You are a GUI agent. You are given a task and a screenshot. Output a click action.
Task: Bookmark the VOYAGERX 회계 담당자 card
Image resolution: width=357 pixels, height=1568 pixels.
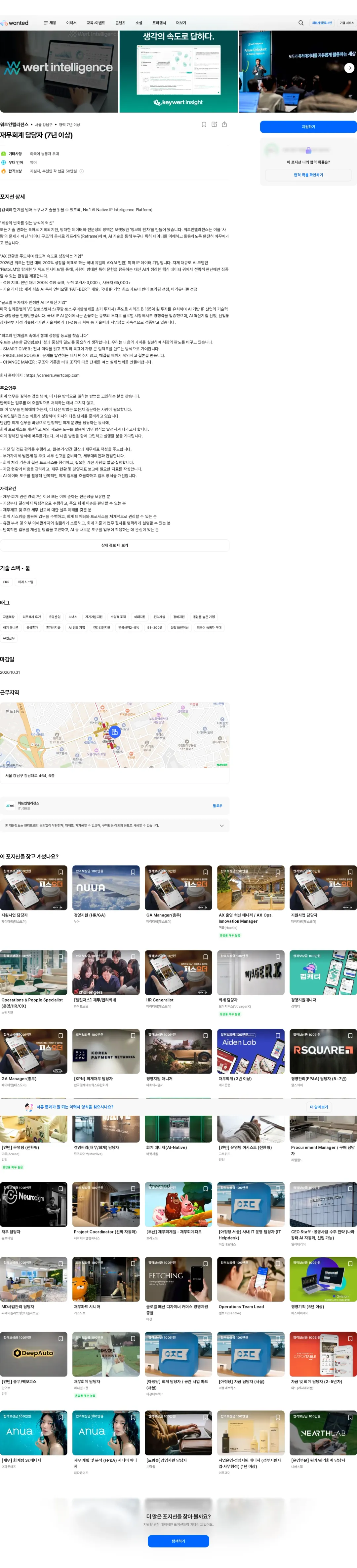pyautogui.click(x=278, y=957)
